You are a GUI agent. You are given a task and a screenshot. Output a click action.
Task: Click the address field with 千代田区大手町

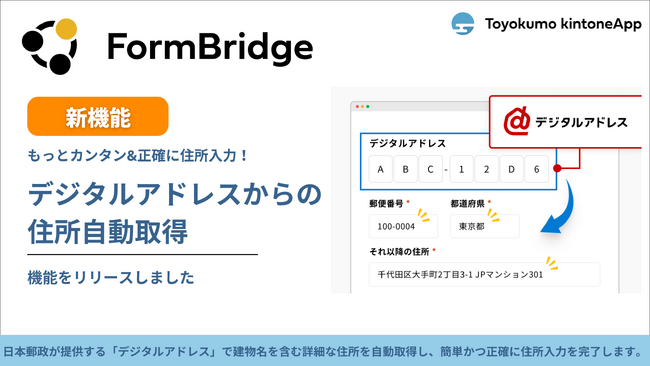coord(484,274)
